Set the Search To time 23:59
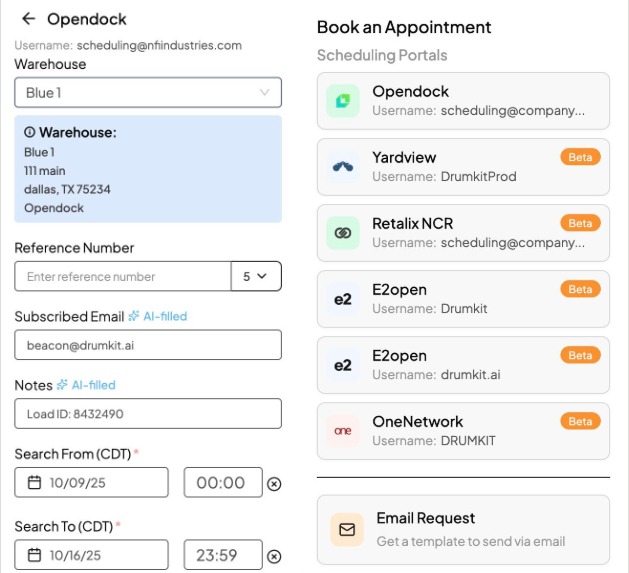The height and width of the screenshot is (573, 629). 223,555
